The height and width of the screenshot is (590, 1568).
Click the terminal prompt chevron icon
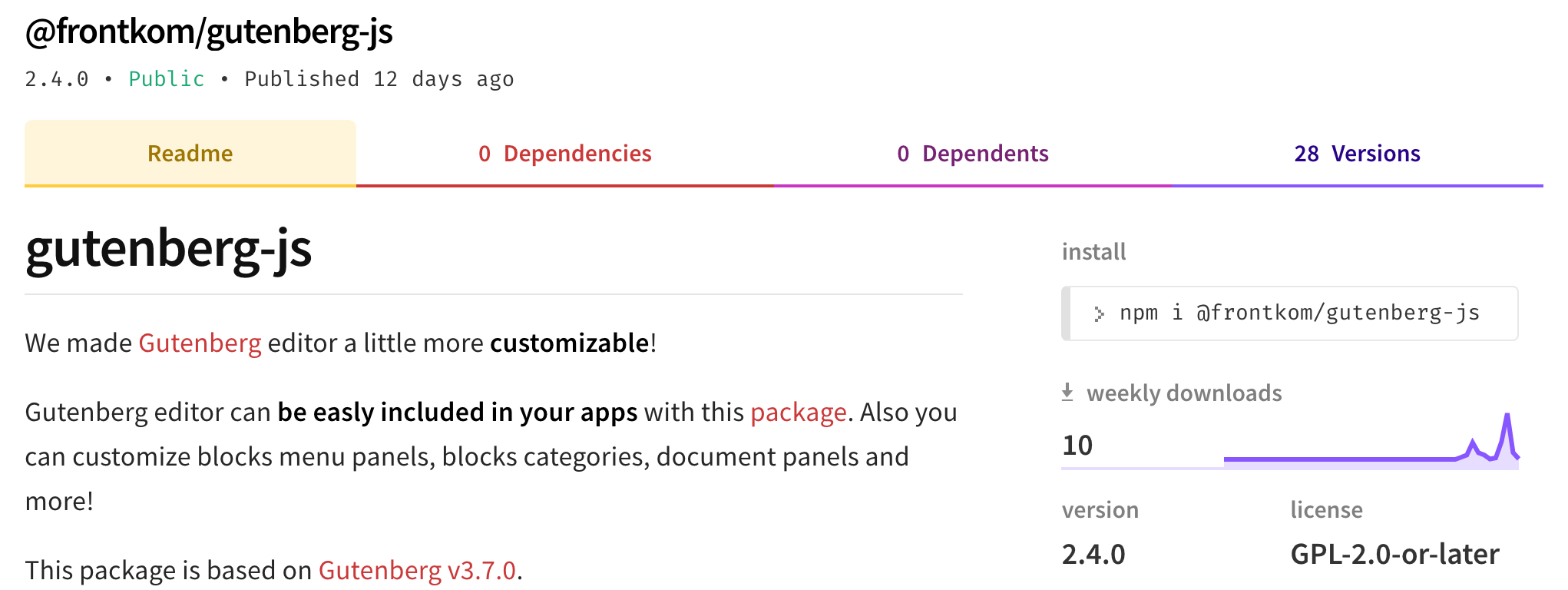[1099, 313]
